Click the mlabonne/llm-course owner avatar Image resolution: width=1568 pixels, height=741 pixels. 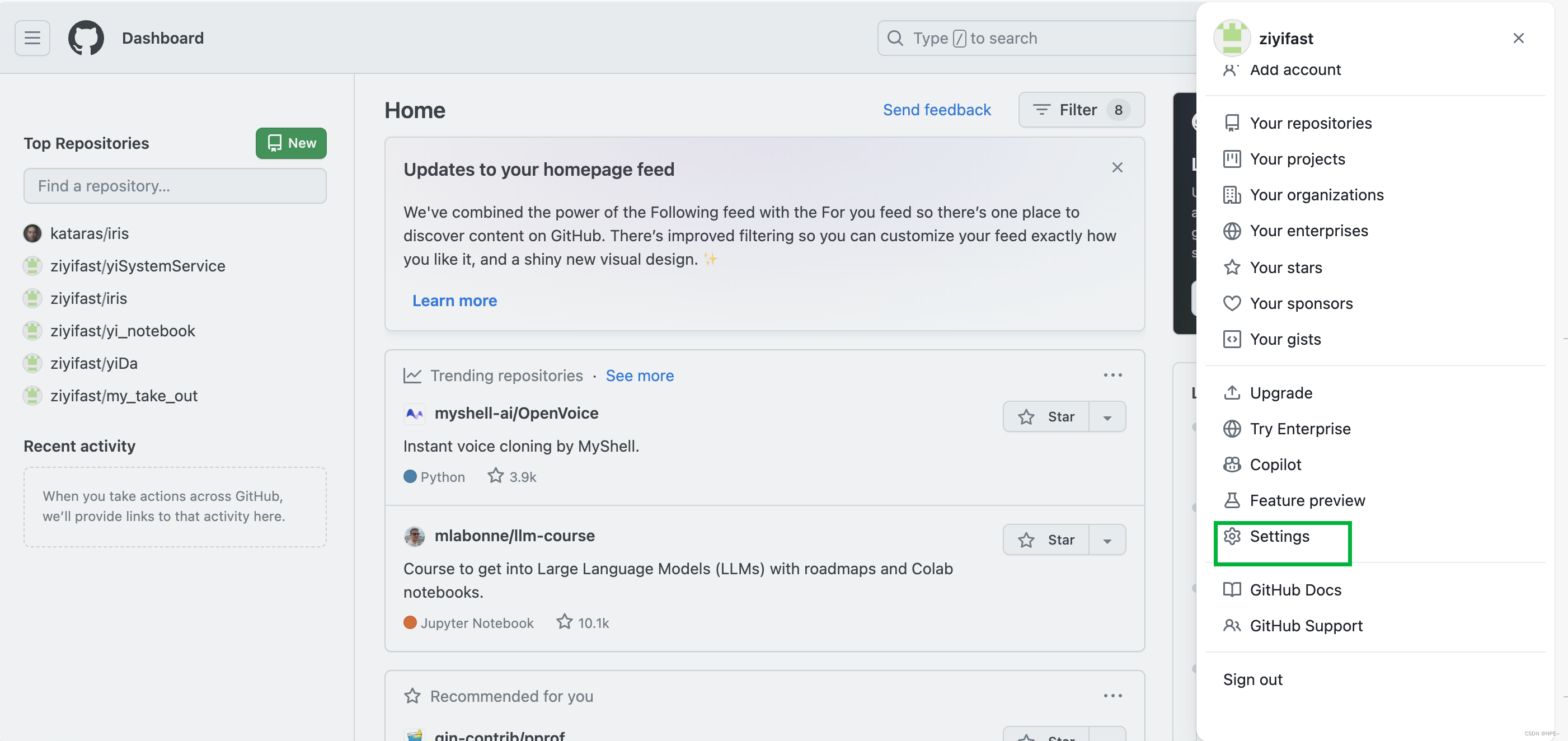pos(415,536)
